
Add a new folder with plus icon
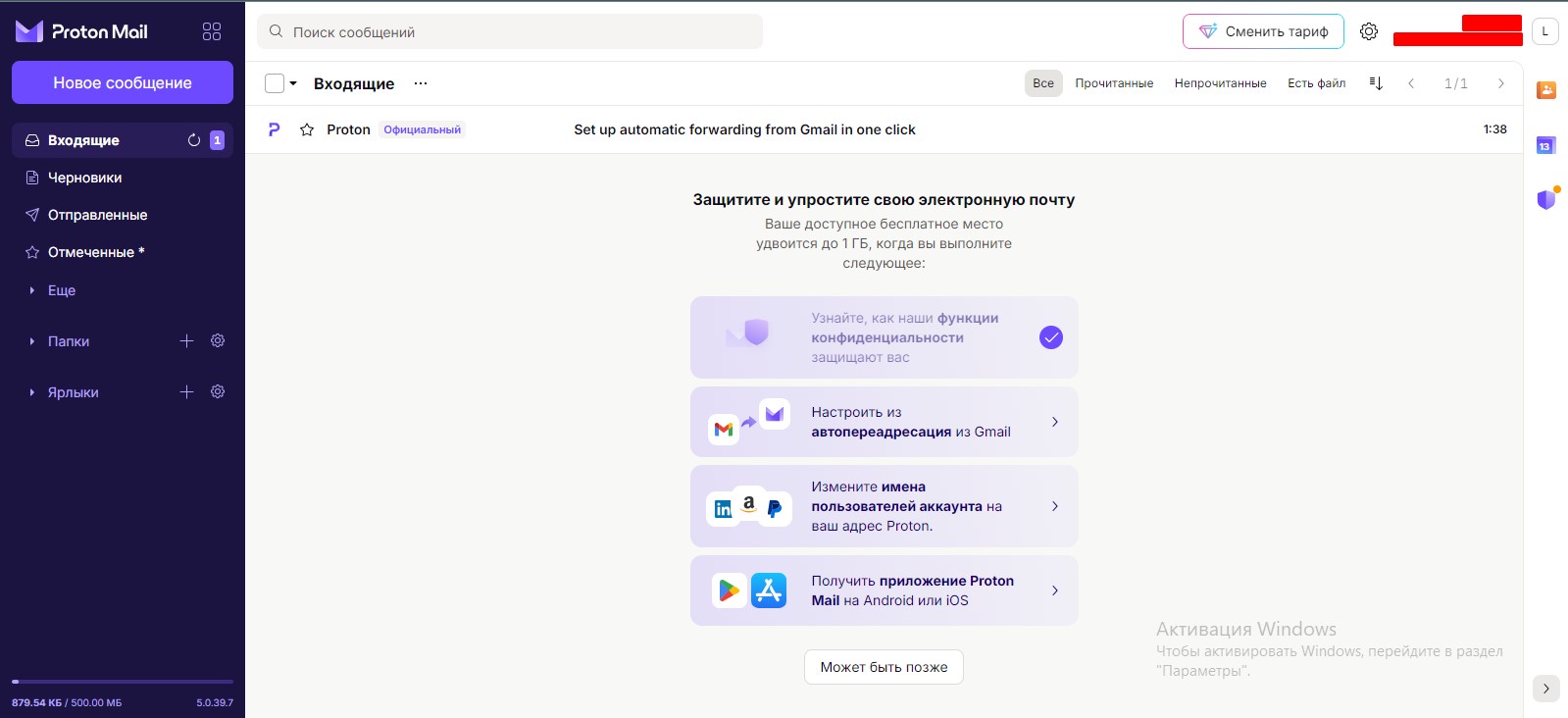[x=186, y=340]
